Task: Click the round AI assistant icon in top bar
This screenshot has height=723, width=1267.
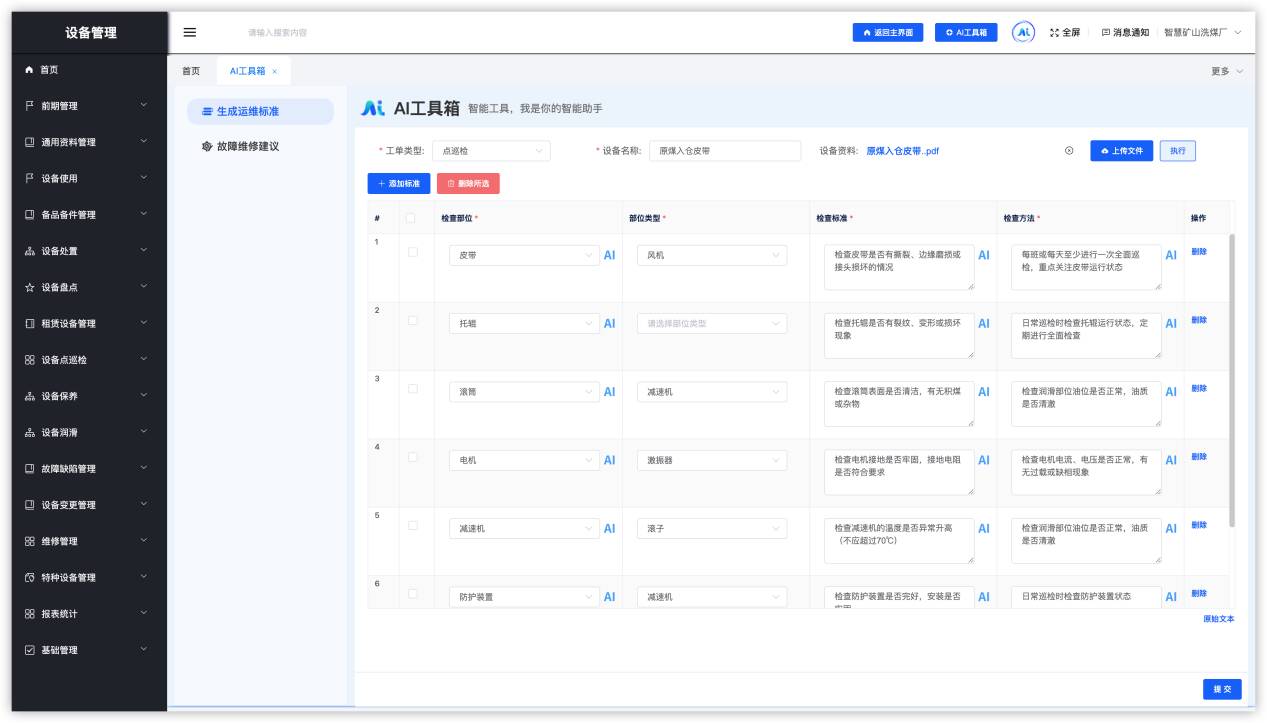Action: [1023, 32]
